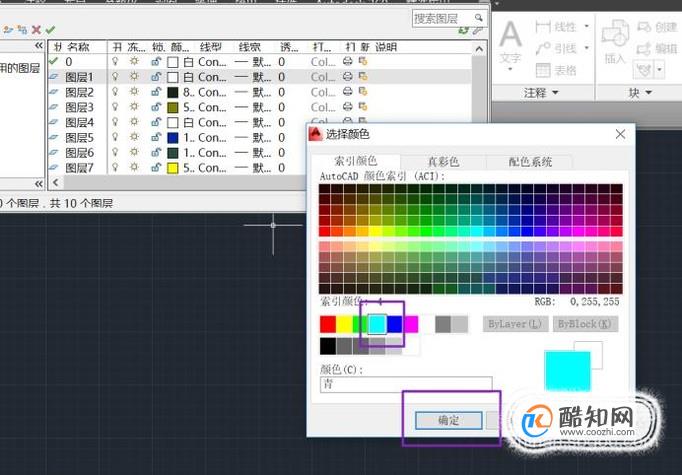The width and height of the screenshot is (682, 475).
Task: Pick the red standard color swatch
Action: point(328,324)
